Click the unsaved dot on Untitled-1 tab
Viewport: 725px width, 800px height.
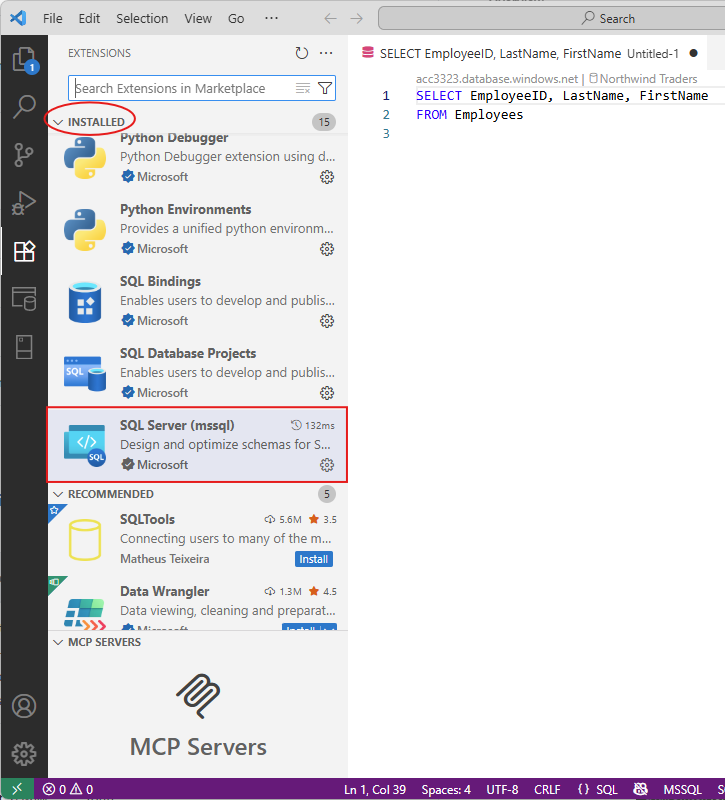(x=693, y=53)
